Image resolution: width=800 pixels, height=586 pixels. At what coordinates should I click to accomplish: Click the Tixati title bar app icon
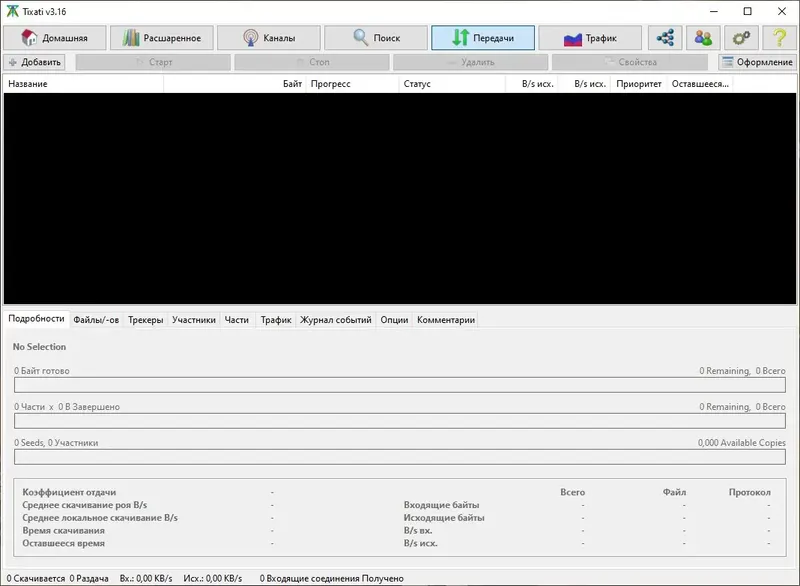pos(12,11)
